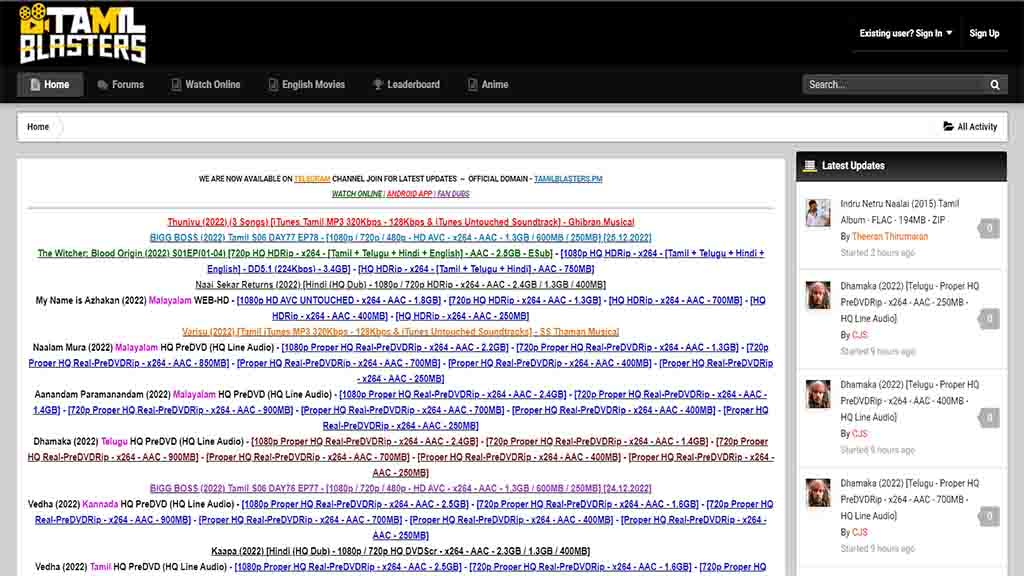This screenshot has height=576, width=1024.
Task: Click reply count badge for Dhamaka 400MB post
Action: (x=989, y=417)
